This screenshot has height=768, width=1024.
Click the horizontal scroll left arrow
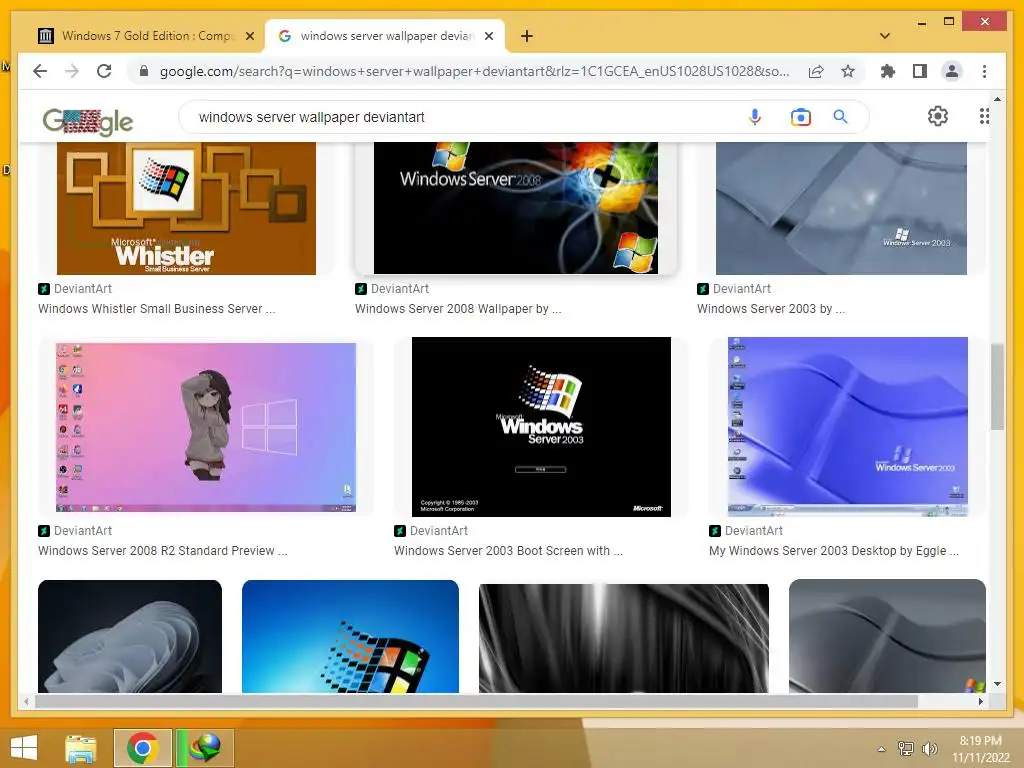[x=26, y=701]
